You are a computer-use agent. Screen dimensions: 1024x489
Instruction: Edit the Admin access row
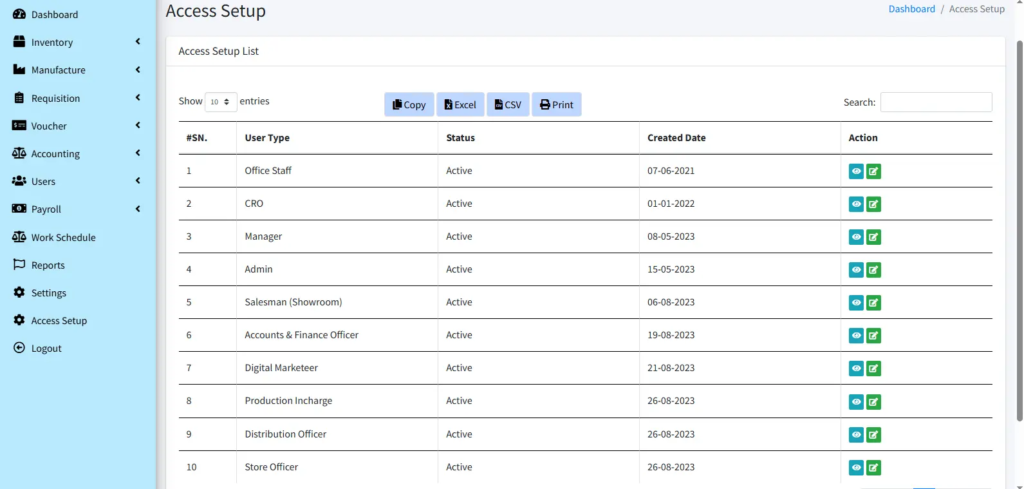click(873, 270)
